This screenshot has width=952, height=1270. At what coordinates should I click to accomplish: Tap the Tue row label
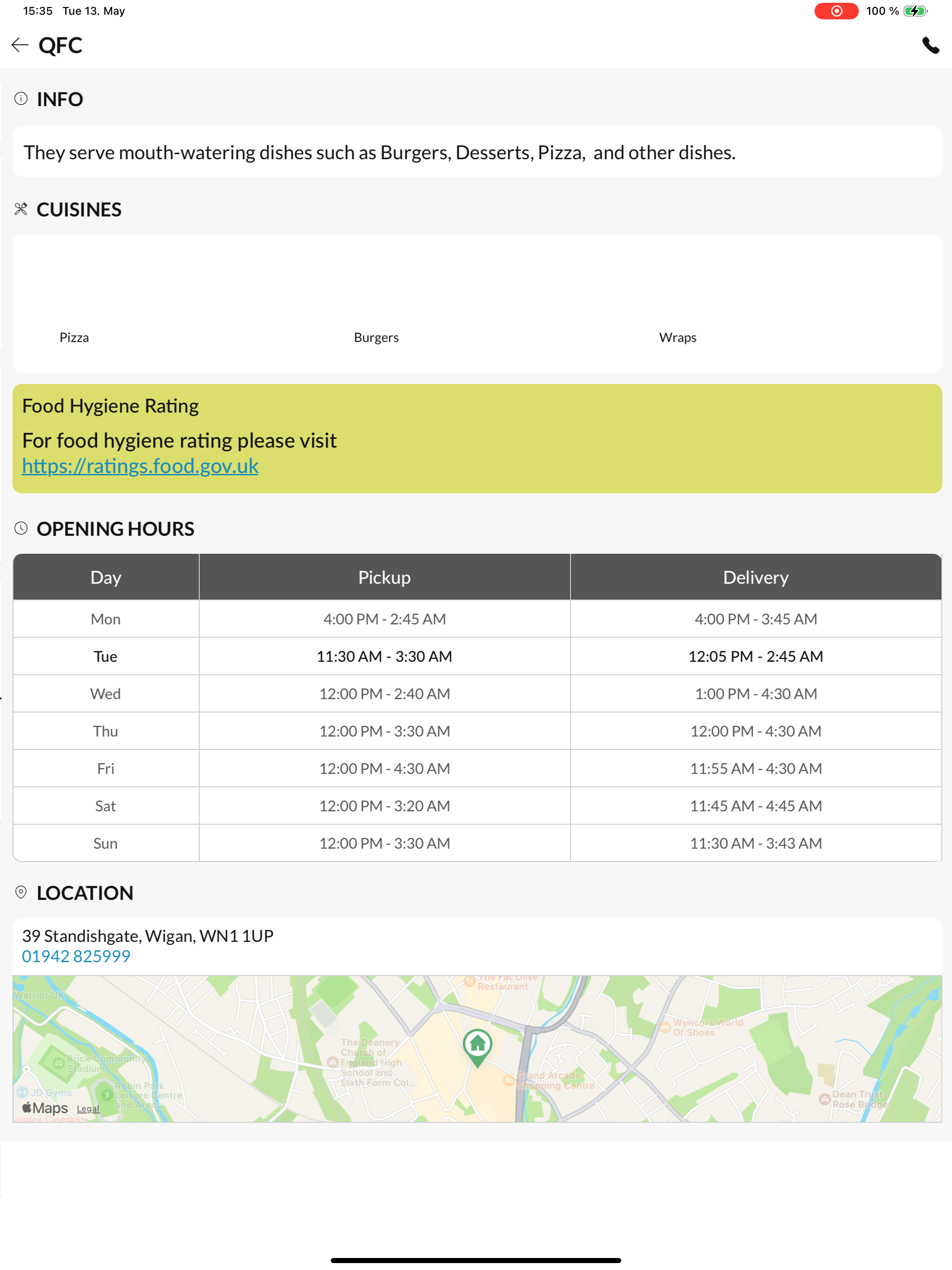(106, 656)
